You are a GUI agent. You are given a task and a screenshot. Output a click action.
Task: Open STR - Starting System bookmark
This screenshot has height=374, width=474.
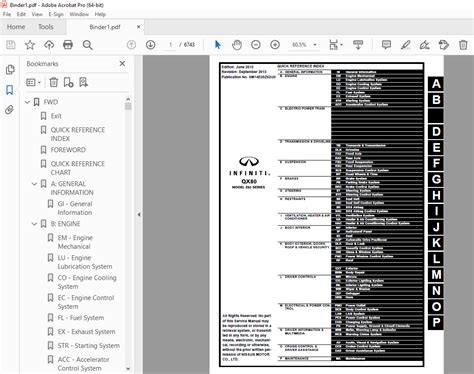[x=89, y=346]
